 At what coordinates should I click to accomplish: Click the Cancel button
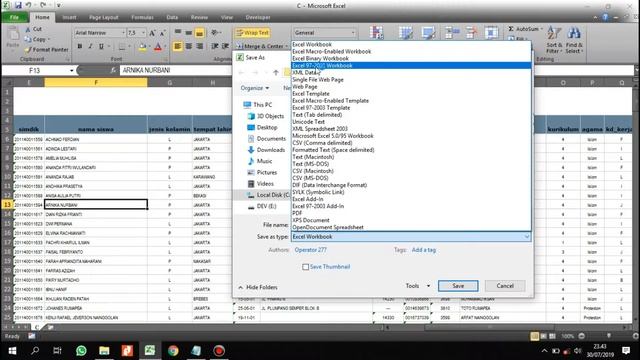pos(505,286)
